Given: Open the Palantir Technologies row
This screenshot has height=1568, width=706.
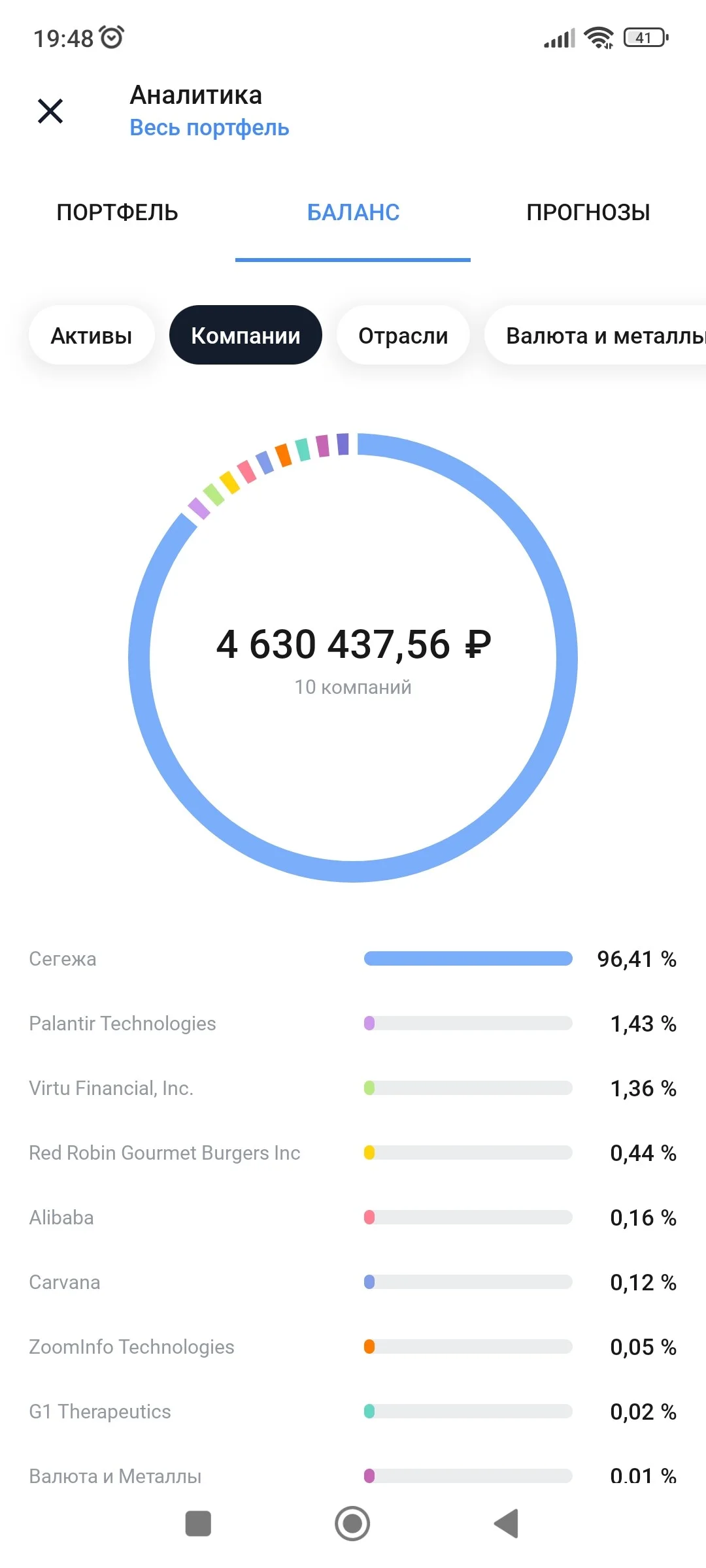Looking at the screenshot, I should [x=353, y=1023].
